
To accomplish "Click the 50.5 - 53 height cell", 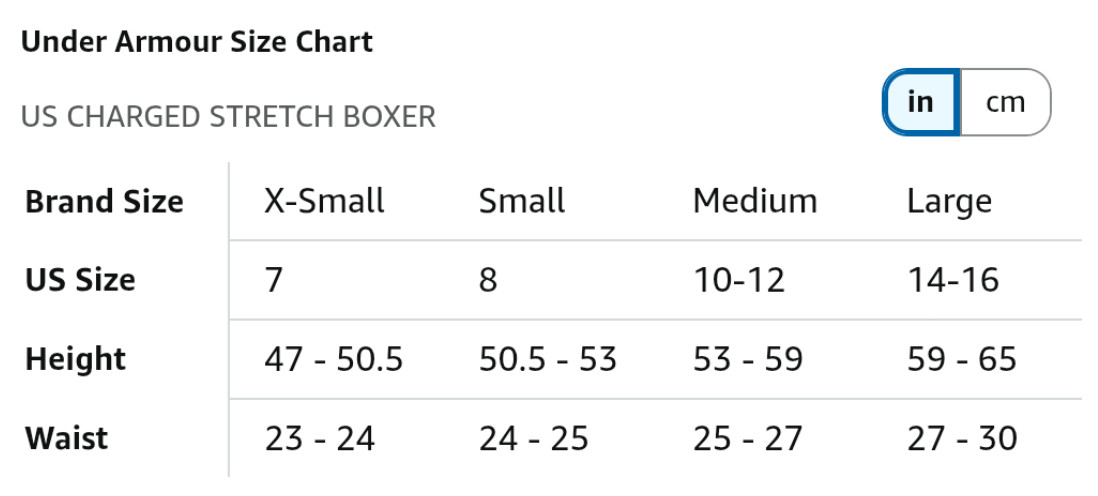I will [x=548, y=359].
